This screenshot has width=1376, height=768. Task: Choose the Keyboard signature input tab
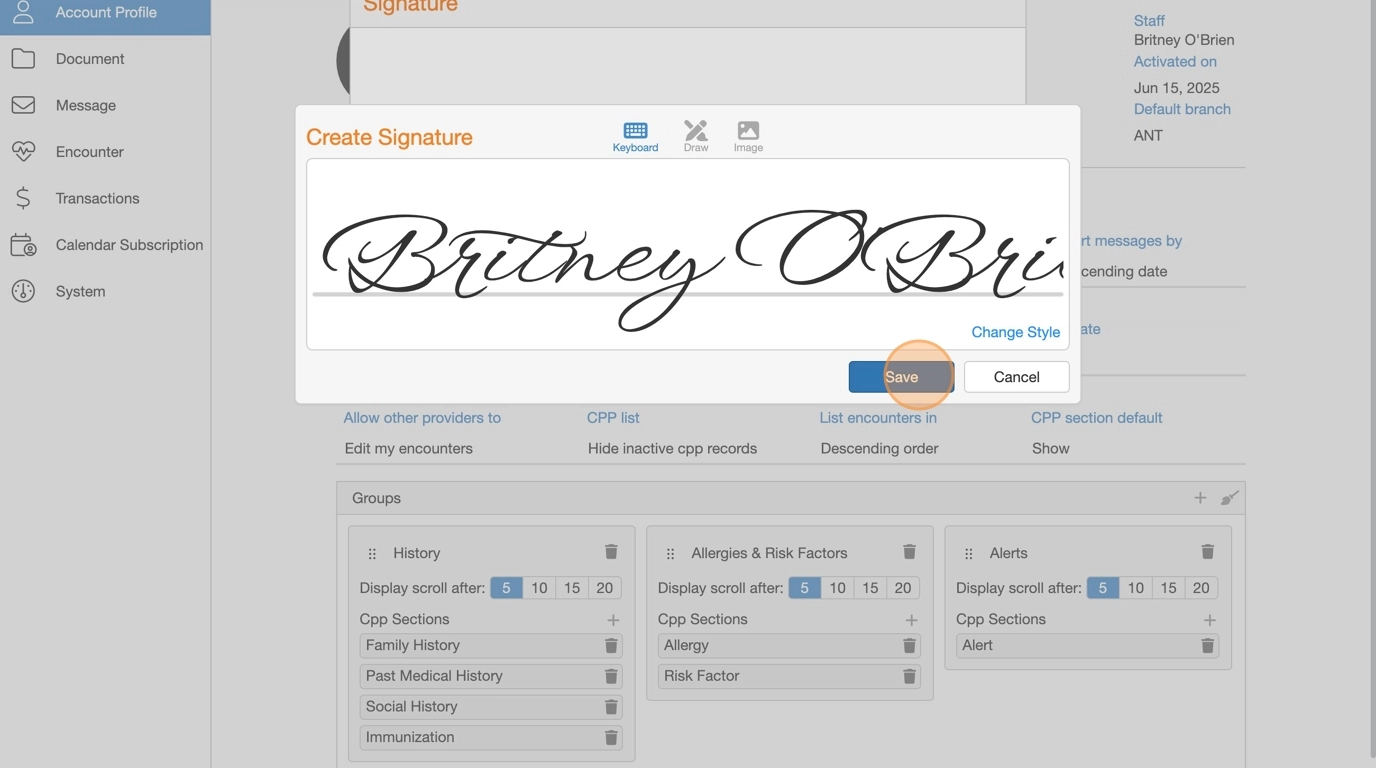[635, 136]
